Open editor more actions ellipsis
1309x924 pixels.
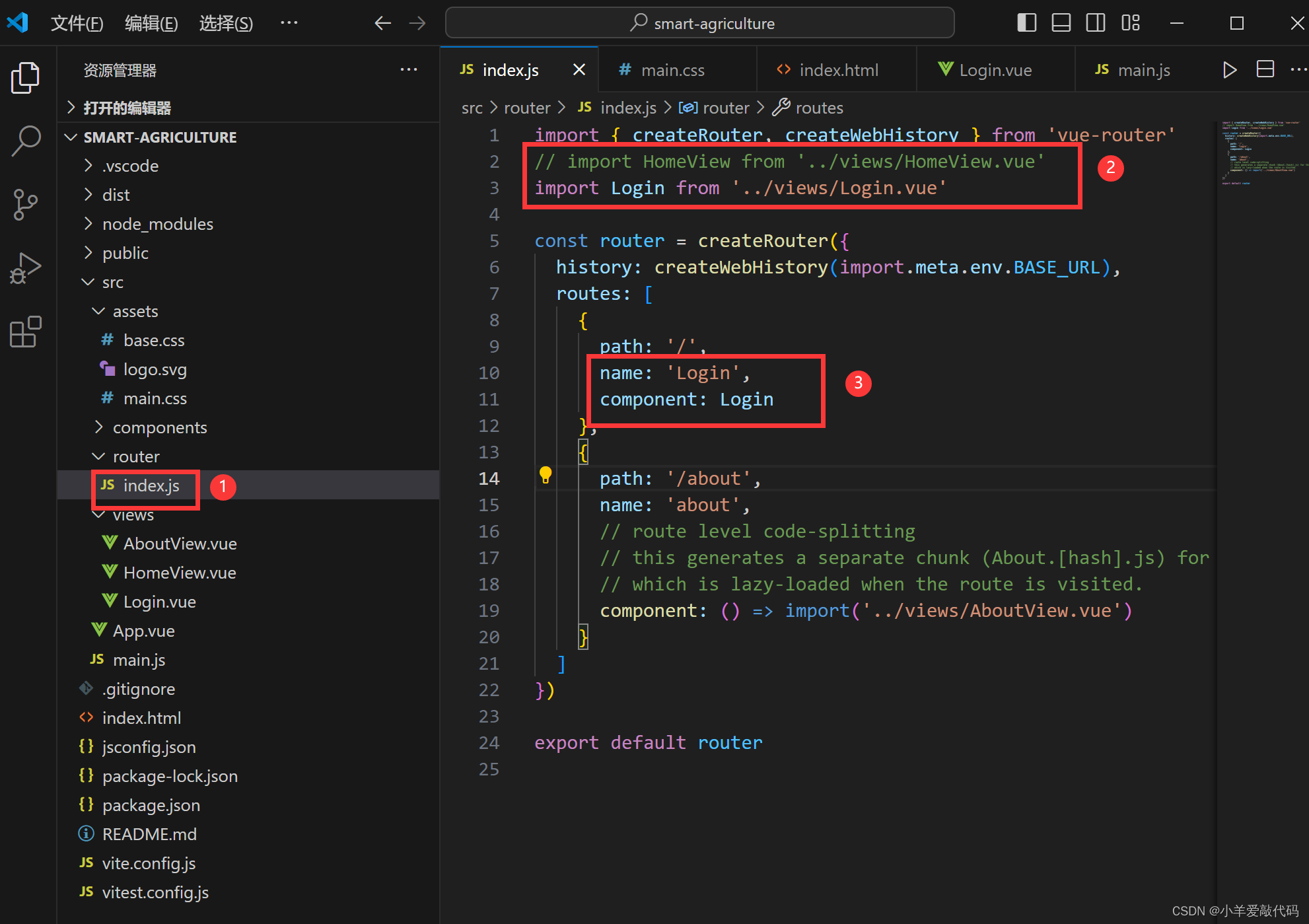tap(1297, 69)
